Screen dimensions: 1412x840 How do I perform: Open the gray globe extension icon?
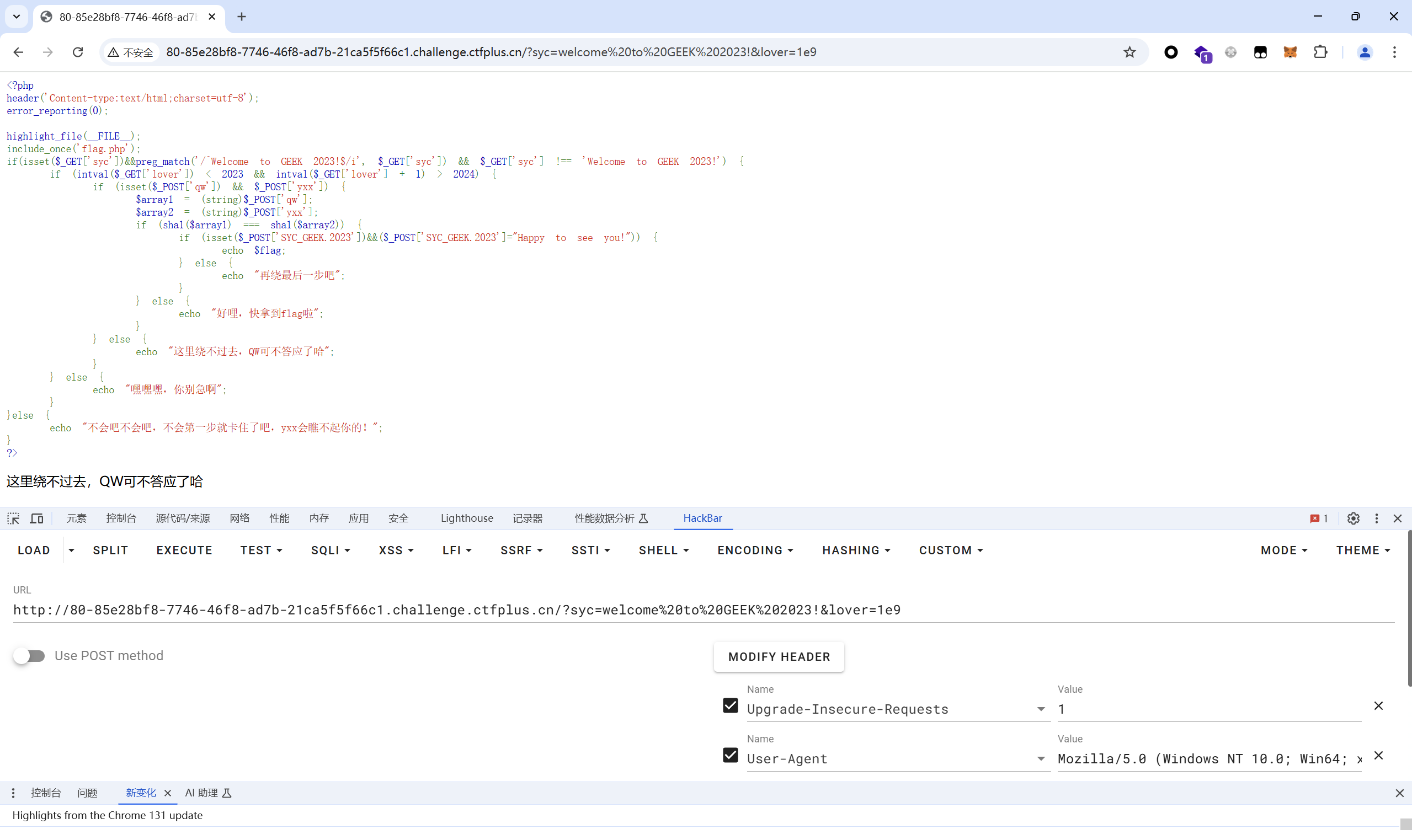1231,52
